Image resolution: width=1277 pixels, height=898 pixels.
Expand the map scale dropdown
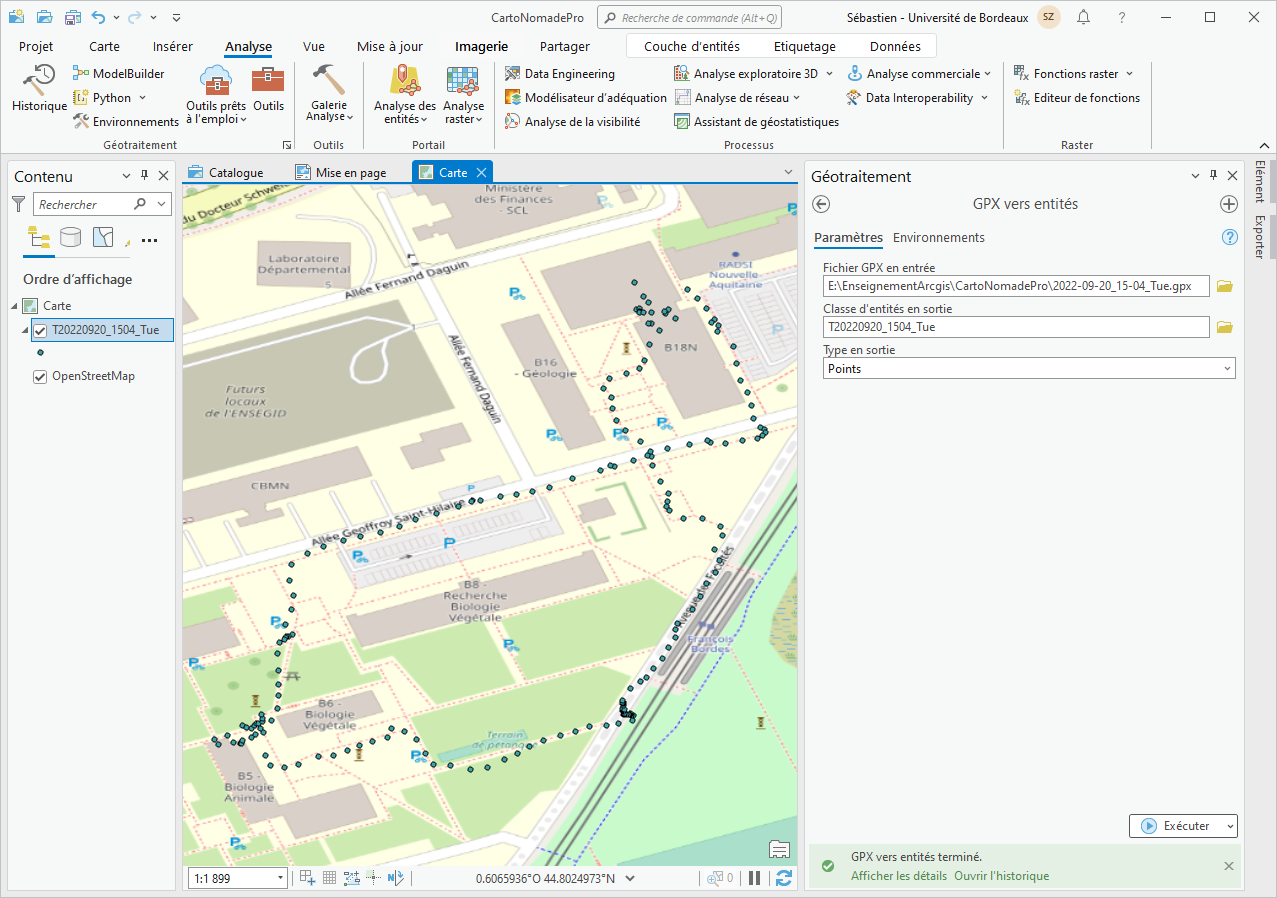279,878
